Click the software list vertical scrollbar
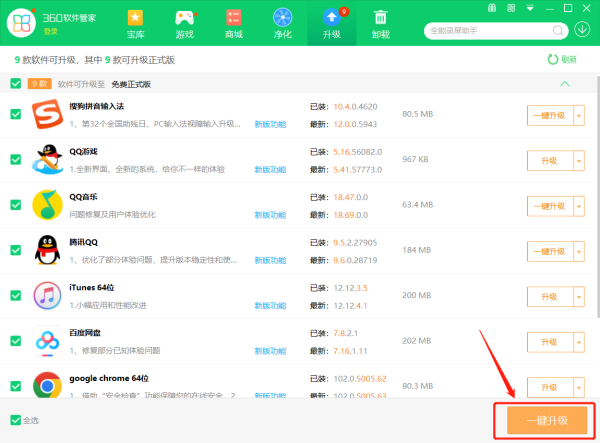Viewport: 600px width, 443px height. click(598, 197)
